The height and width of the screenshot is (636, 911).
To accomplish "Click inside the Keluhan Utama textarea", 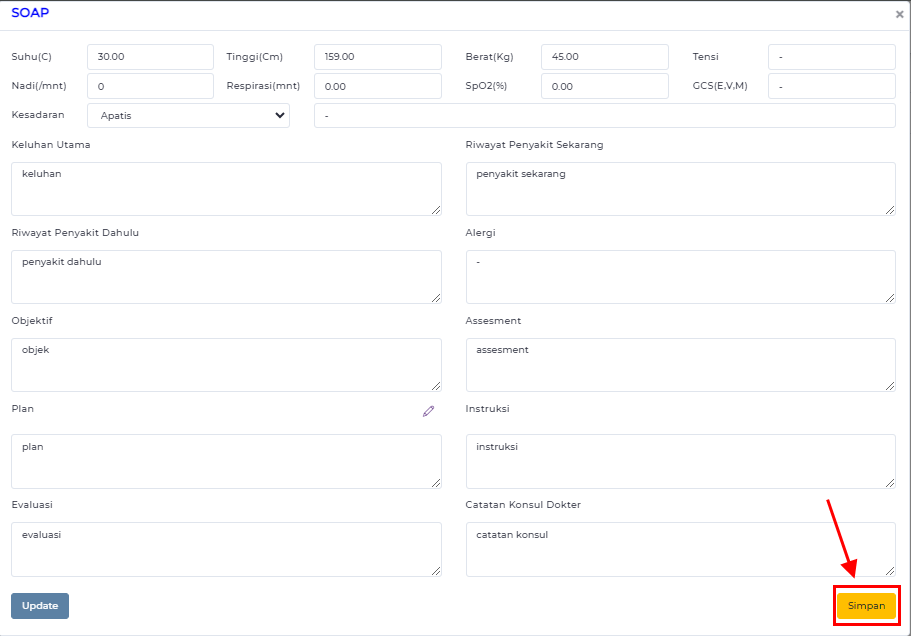I will coord(226,189).
